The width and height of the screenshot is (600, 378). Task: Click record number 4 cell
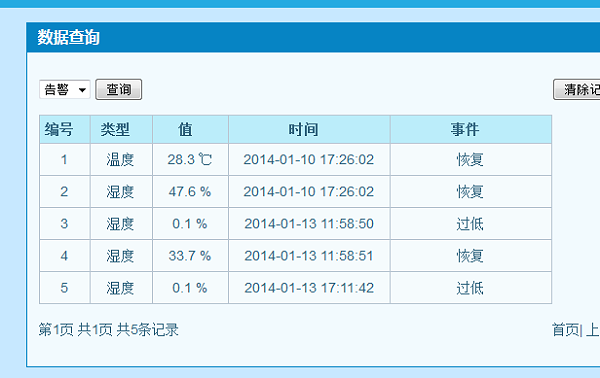(64, 256)
